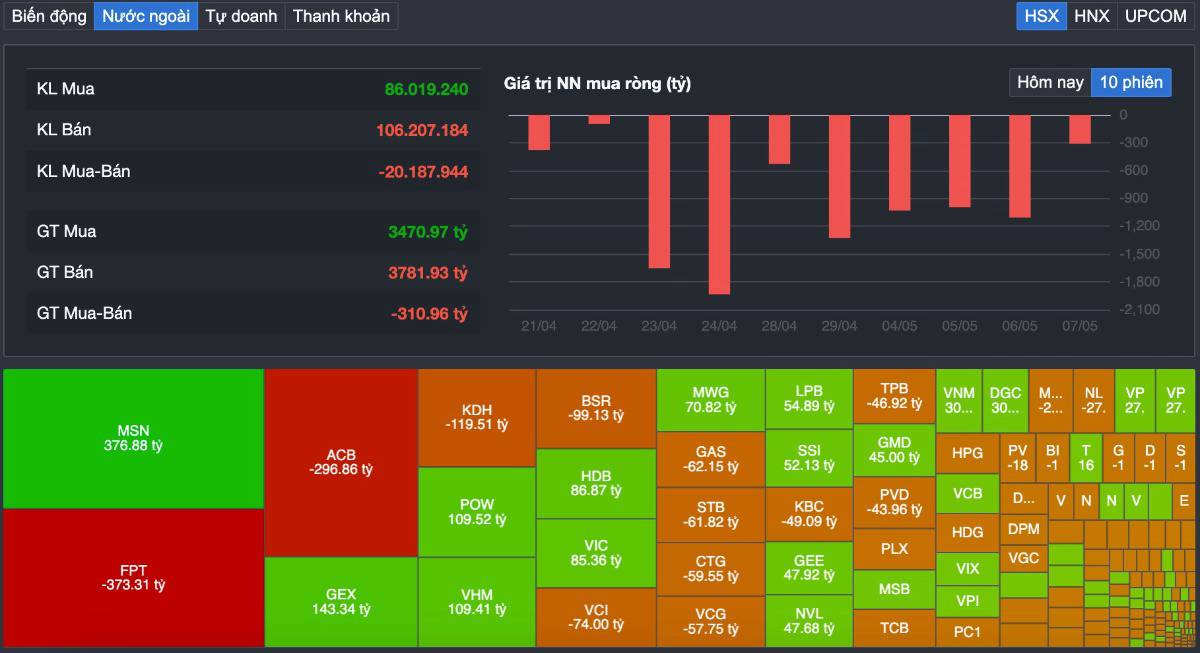Open the VIC 85.36 tỷ tile

point(596,553)
